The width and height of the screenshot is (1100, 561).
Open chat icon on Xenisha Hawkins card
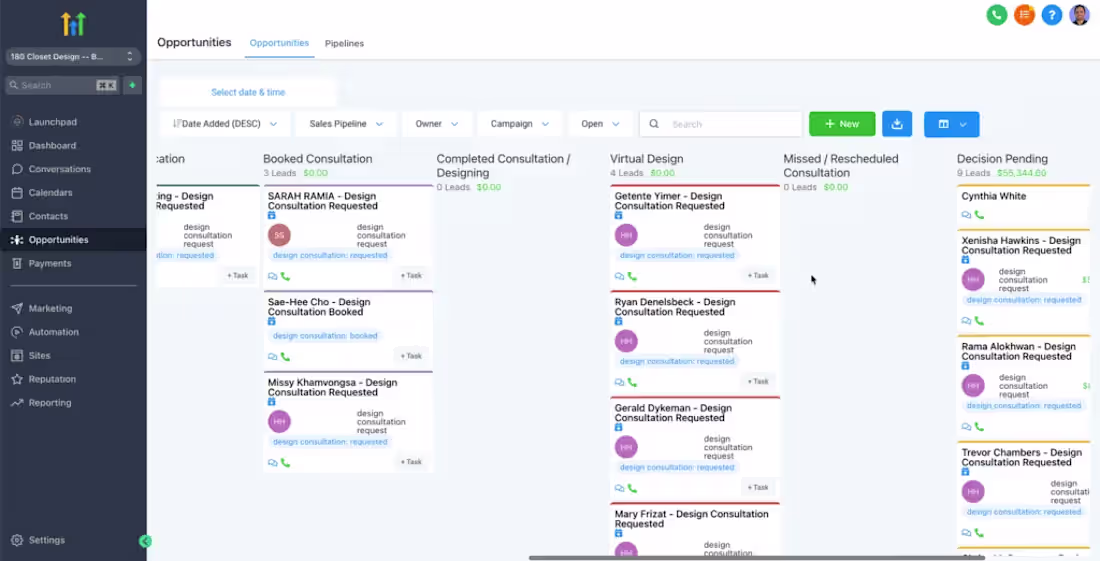tap(966, 321)
